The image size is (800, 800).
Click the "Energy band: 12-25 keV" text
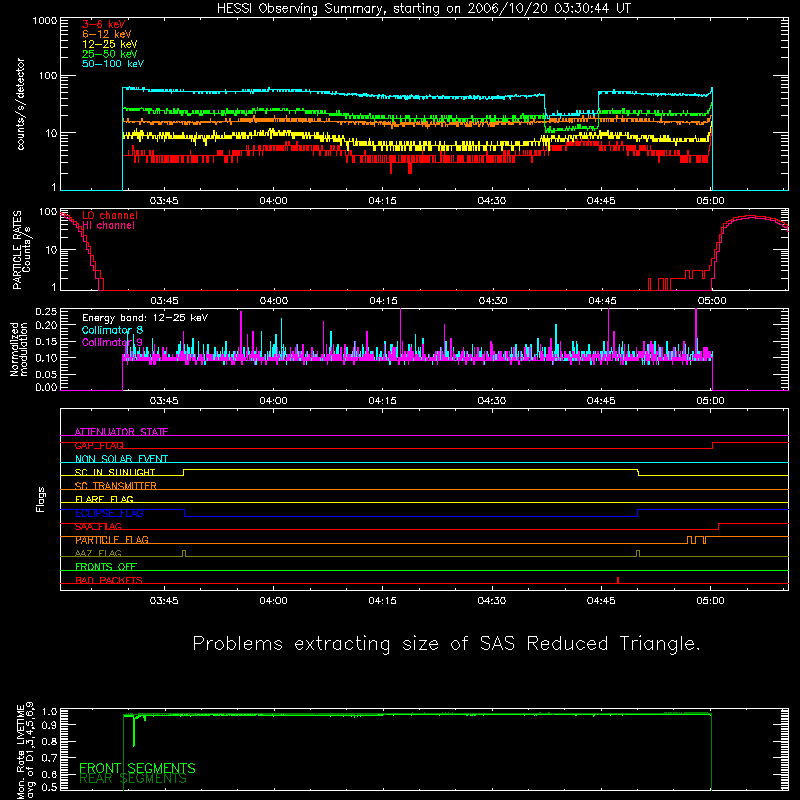pyautogui.click(x=145, y=318)
